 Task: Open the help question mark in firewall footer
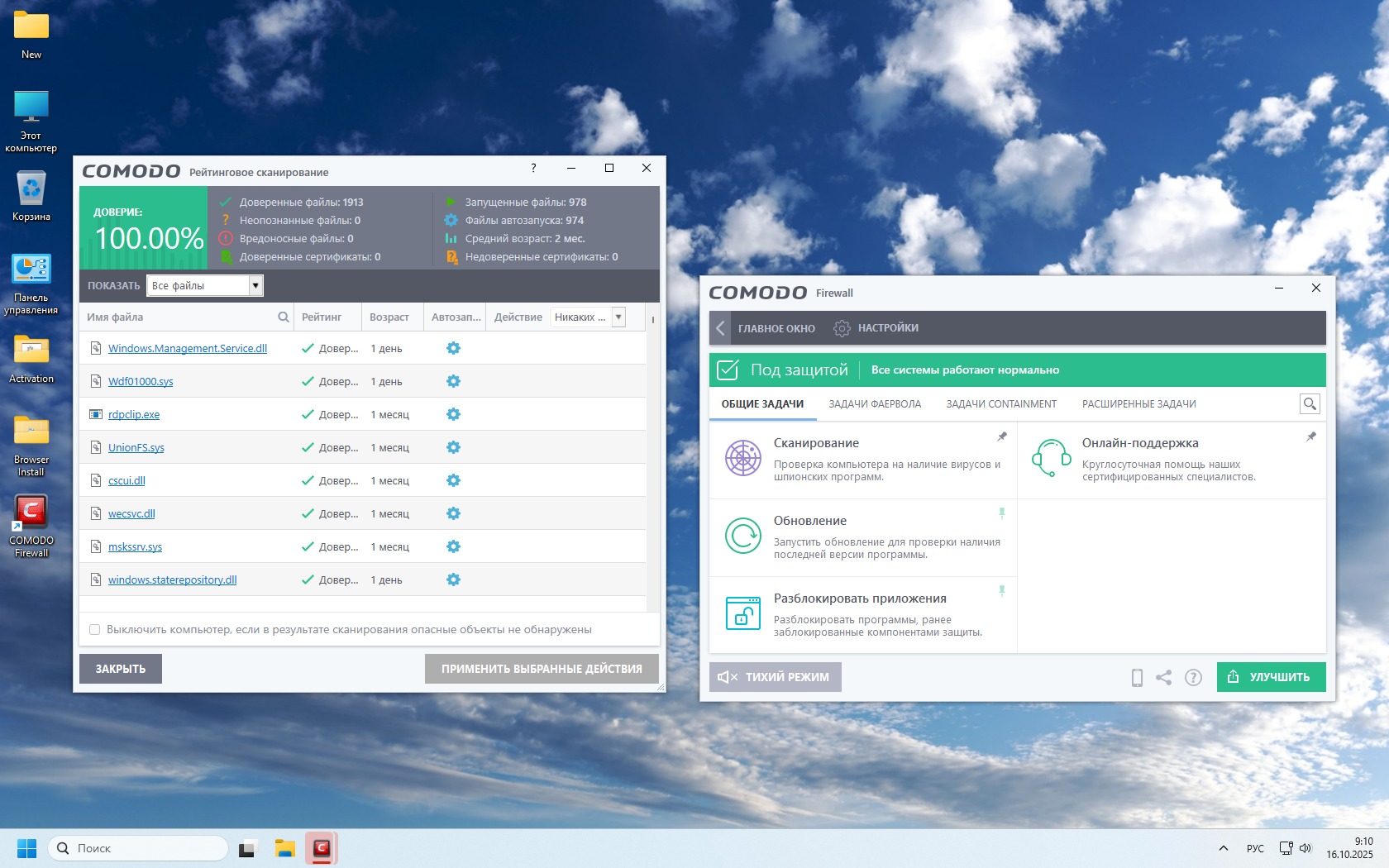point(1193,678)
